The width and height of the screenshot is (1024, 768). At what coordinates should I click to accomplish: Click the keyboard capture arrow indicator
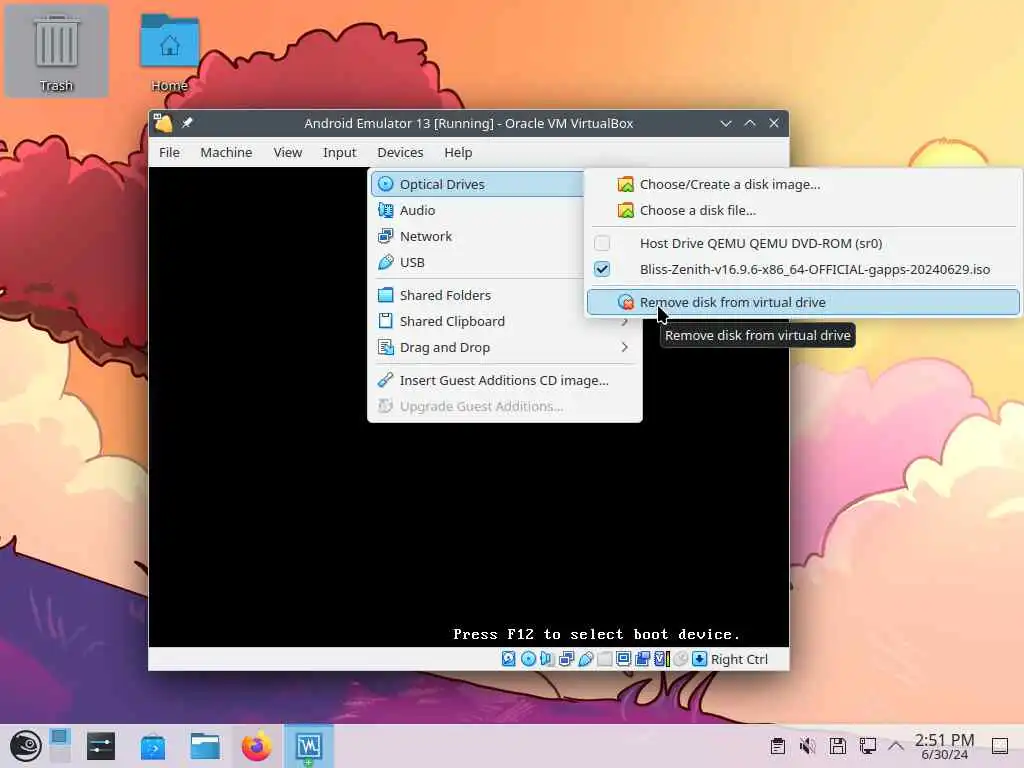coord(699,659)
